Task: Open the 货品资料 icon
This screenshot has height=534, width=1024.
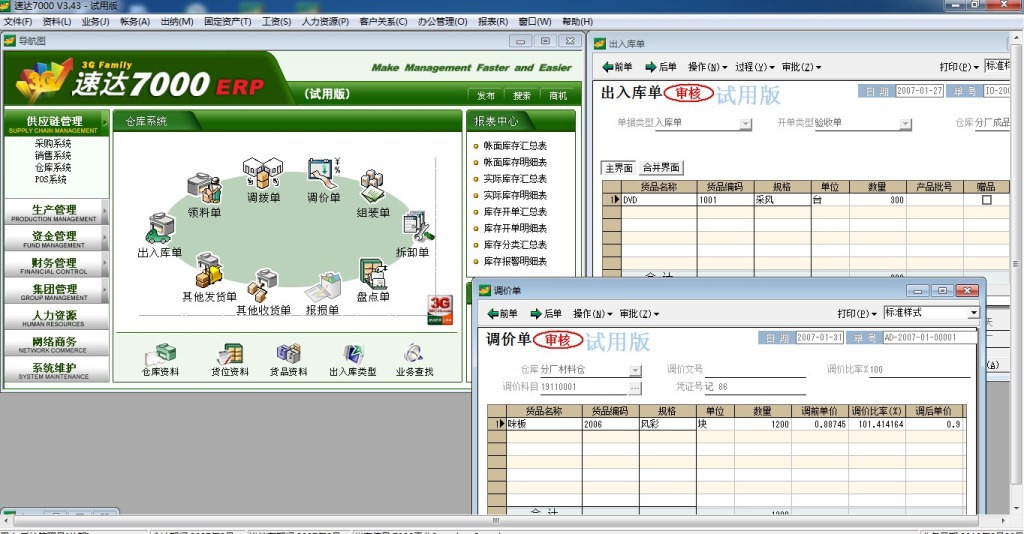Action: pyautogui.click(x=288, y=358)
